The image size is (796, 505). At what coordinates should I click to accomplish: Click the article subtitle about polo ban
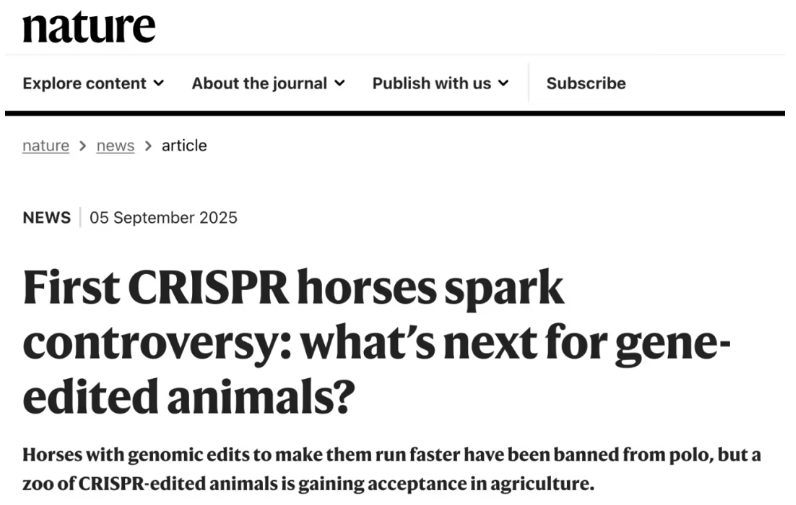(391, 469)
